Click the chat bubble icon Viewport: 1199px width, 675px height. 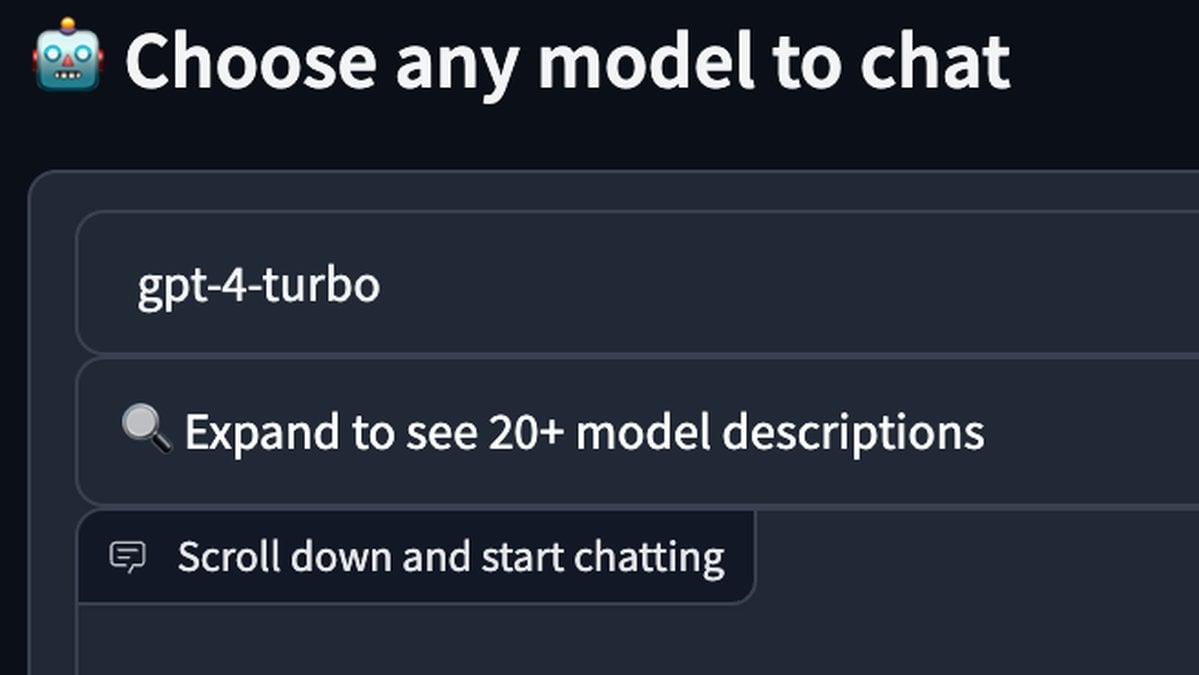[x=127, y=557]
